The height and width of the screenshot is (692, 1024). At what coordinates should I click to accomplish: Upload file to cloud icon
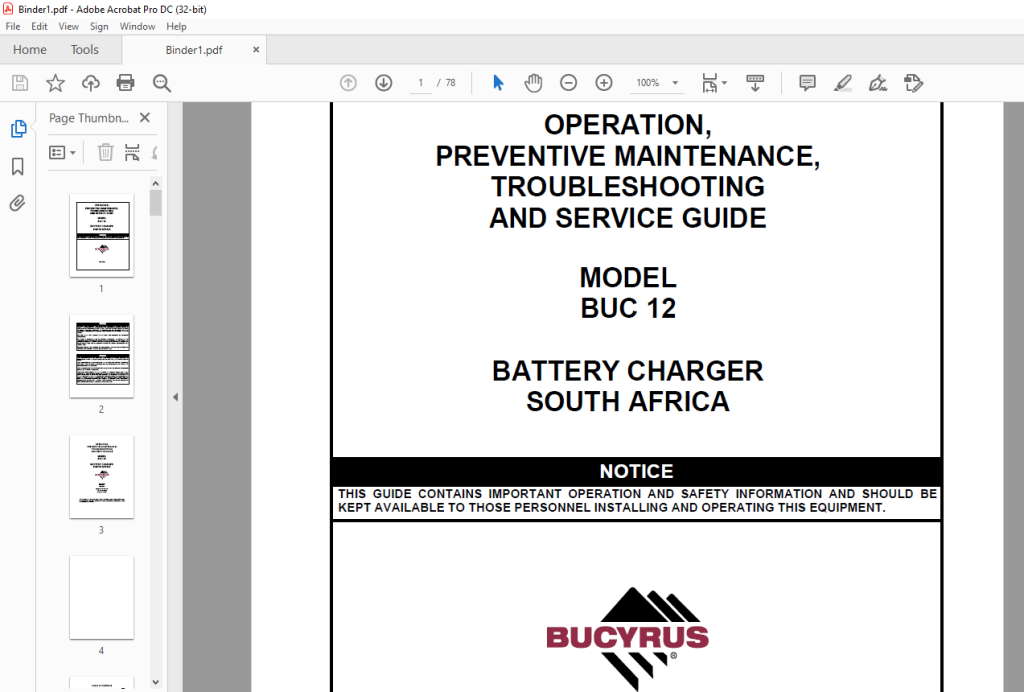90,83
